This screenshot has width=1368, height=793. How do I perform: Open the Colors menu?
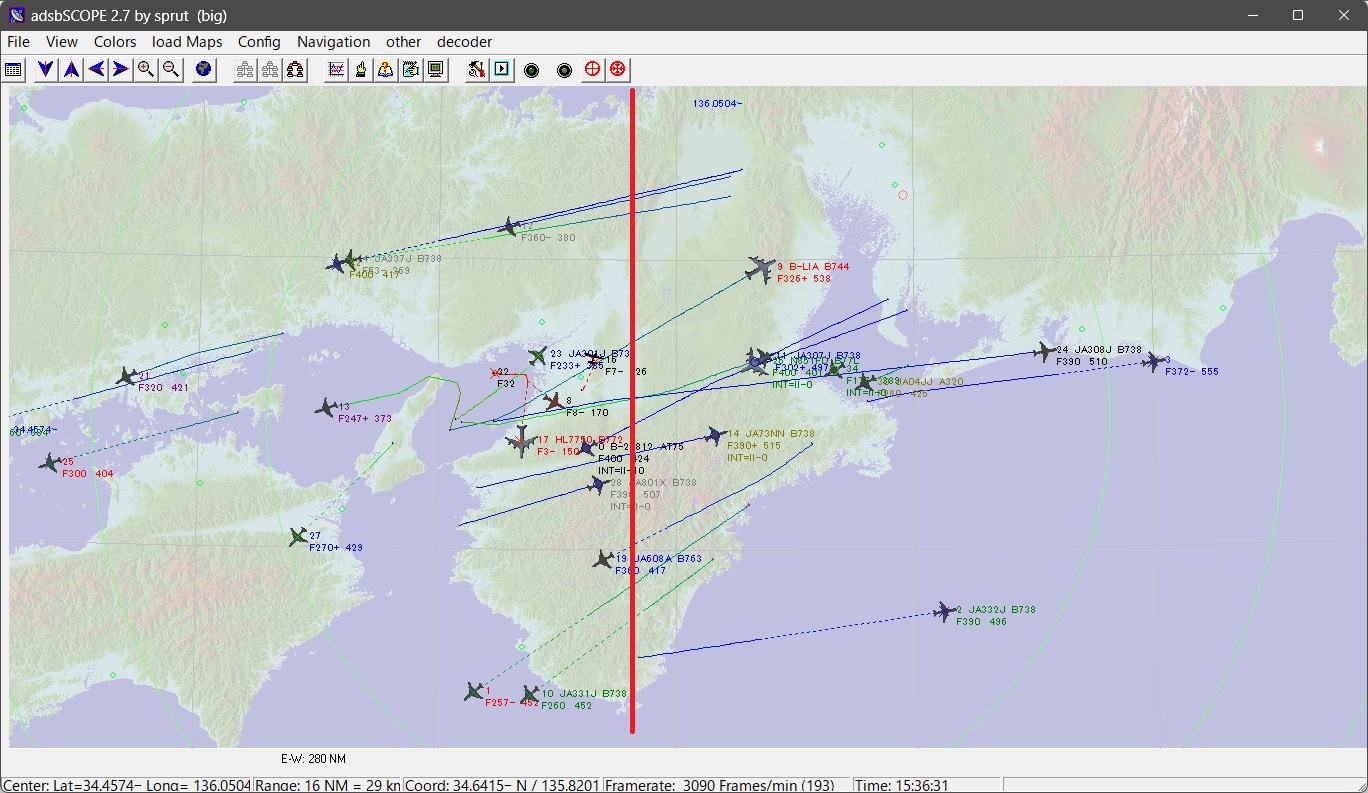(114, 42)
